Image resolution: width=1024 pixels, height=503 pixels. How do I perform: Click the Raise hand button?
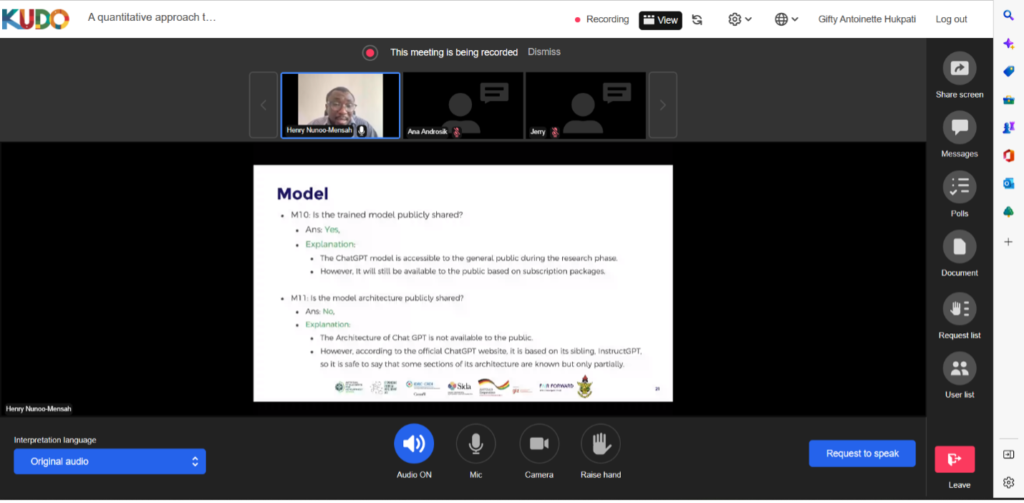point(600,444)
